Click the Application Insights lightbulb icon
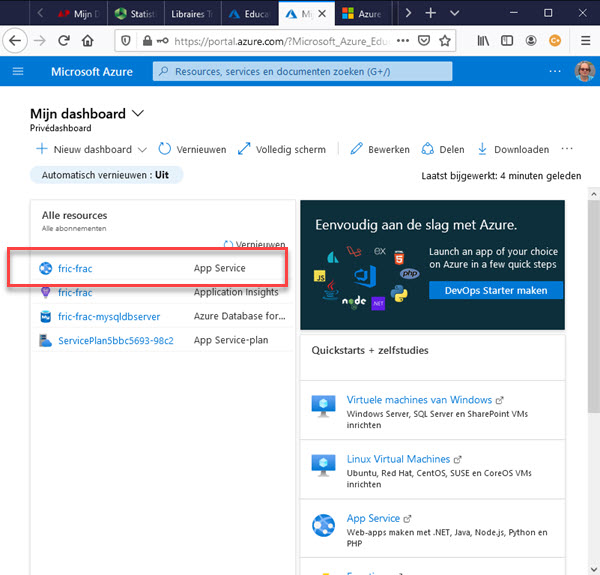Image resolution: width=600 pixels, height=575 pixels. point(46,293)
